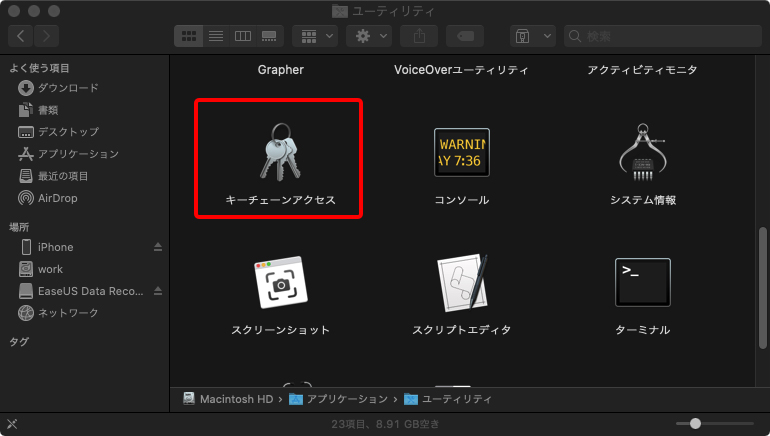Click the back navigation button

(21, 36)
